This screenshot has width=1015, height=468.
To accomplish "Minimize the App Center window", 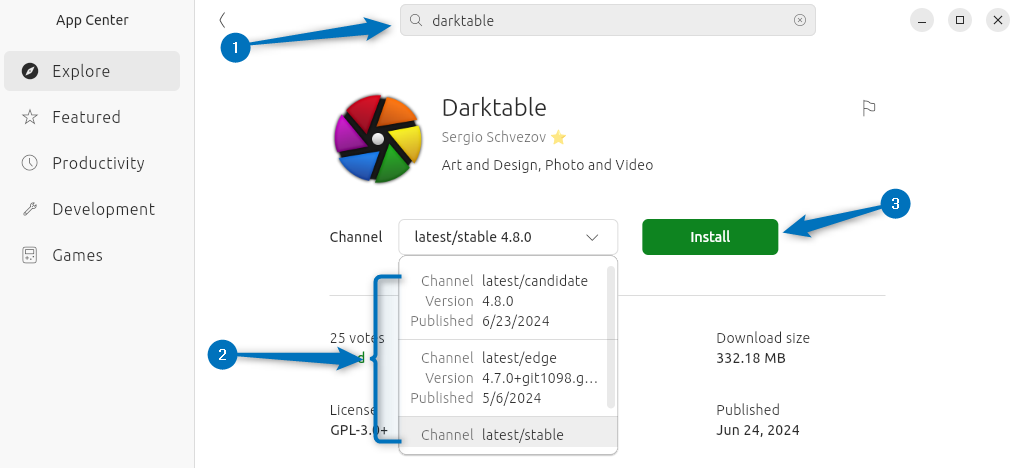I will 922,20.
